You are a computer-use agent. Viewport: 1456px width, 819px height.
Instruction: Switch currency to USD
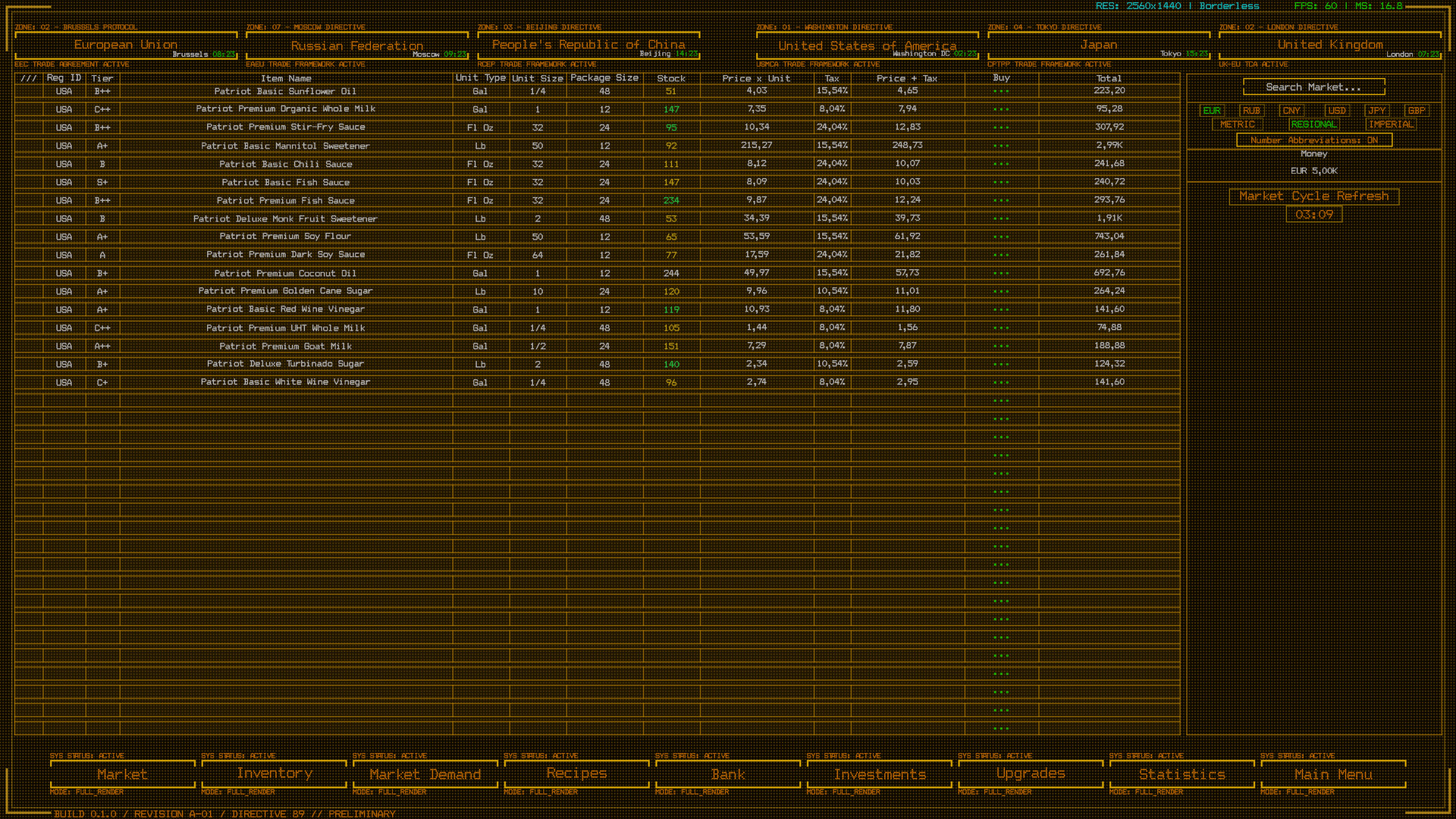[x=1337, y=111]
